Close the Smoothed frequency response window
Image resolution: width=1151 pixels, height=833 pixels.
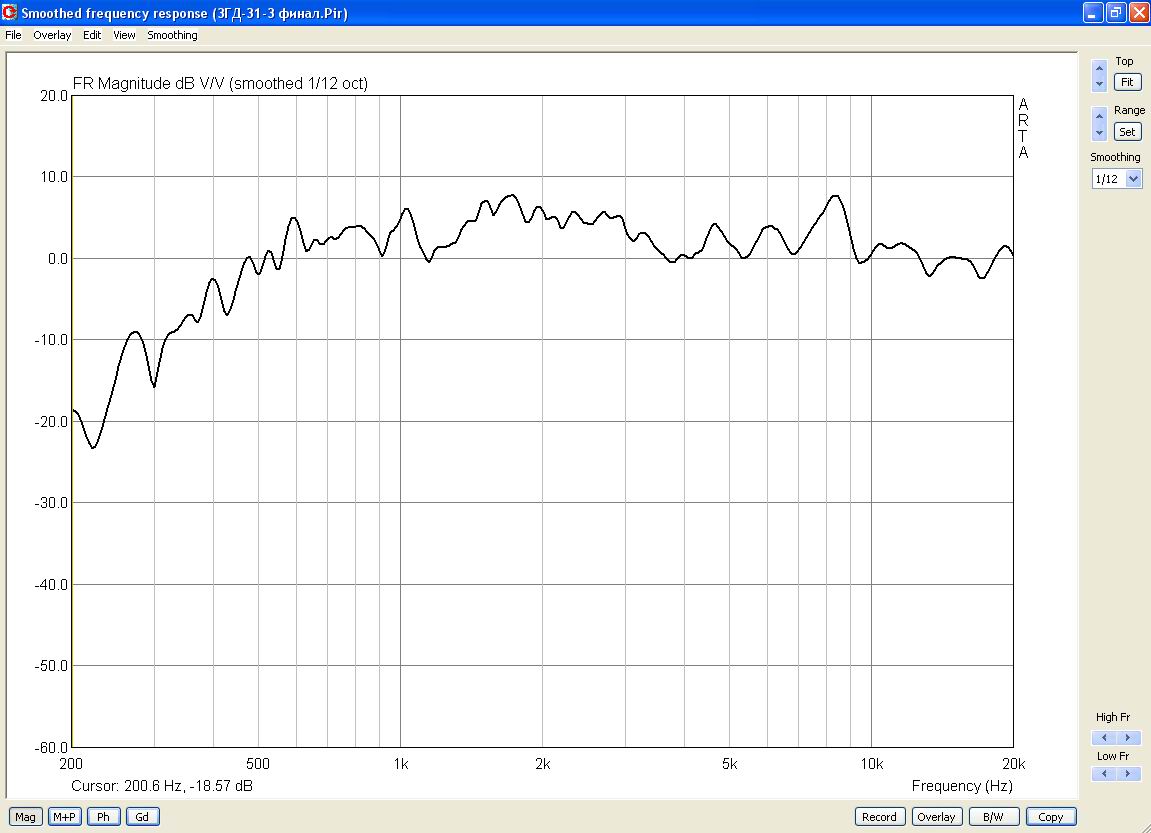(x=1139, y=12)
